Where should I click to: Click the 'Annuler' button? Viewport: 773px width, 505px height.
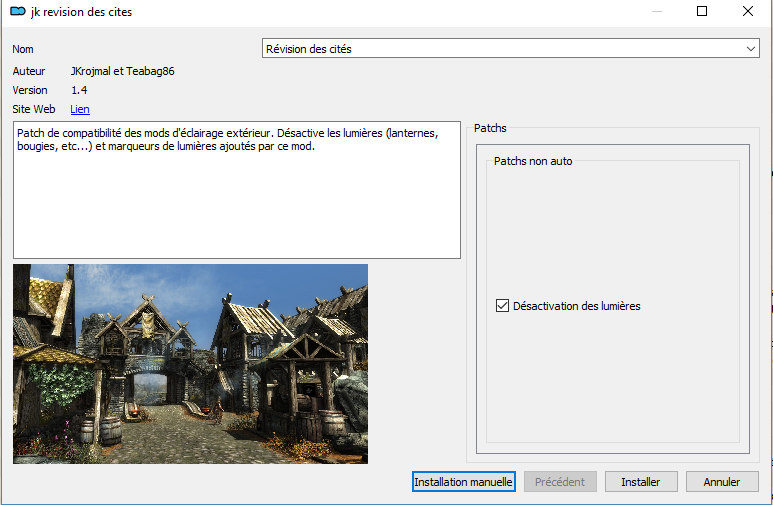point(722,482)
